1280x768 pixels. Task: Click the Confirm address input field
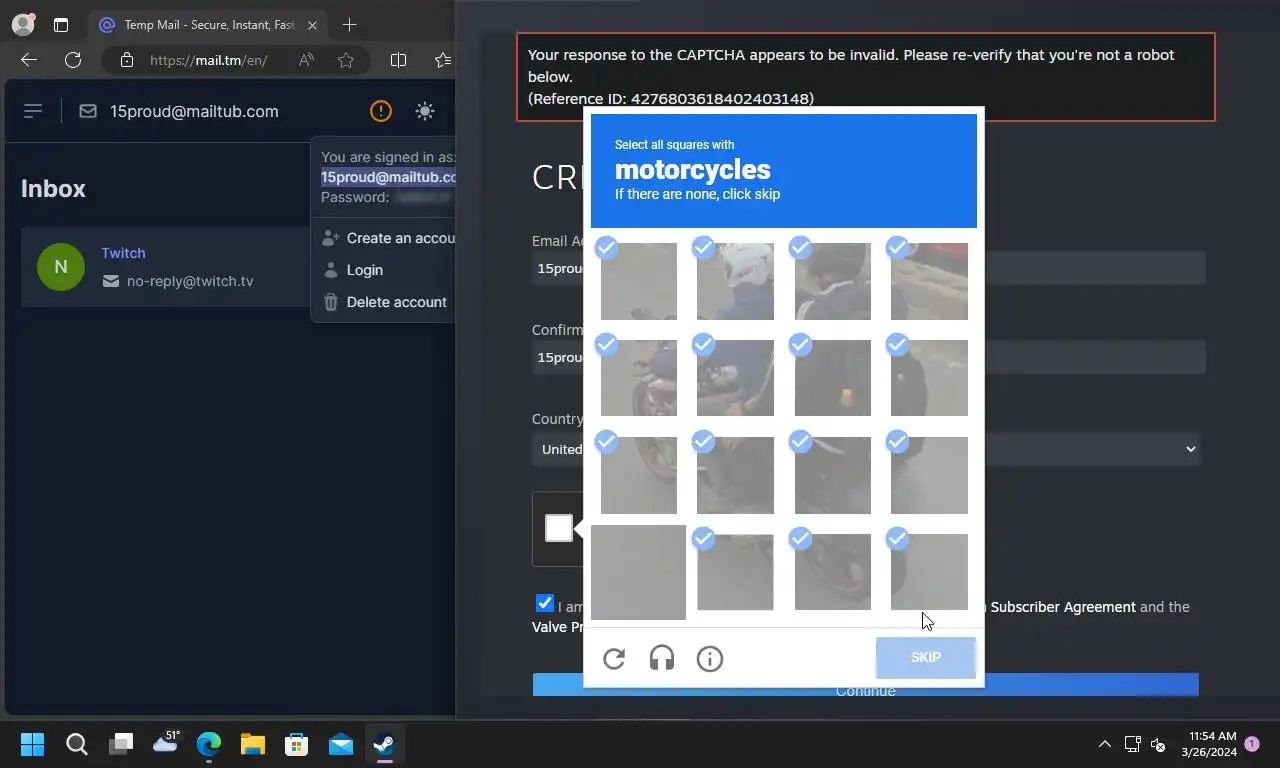[868, 357]
